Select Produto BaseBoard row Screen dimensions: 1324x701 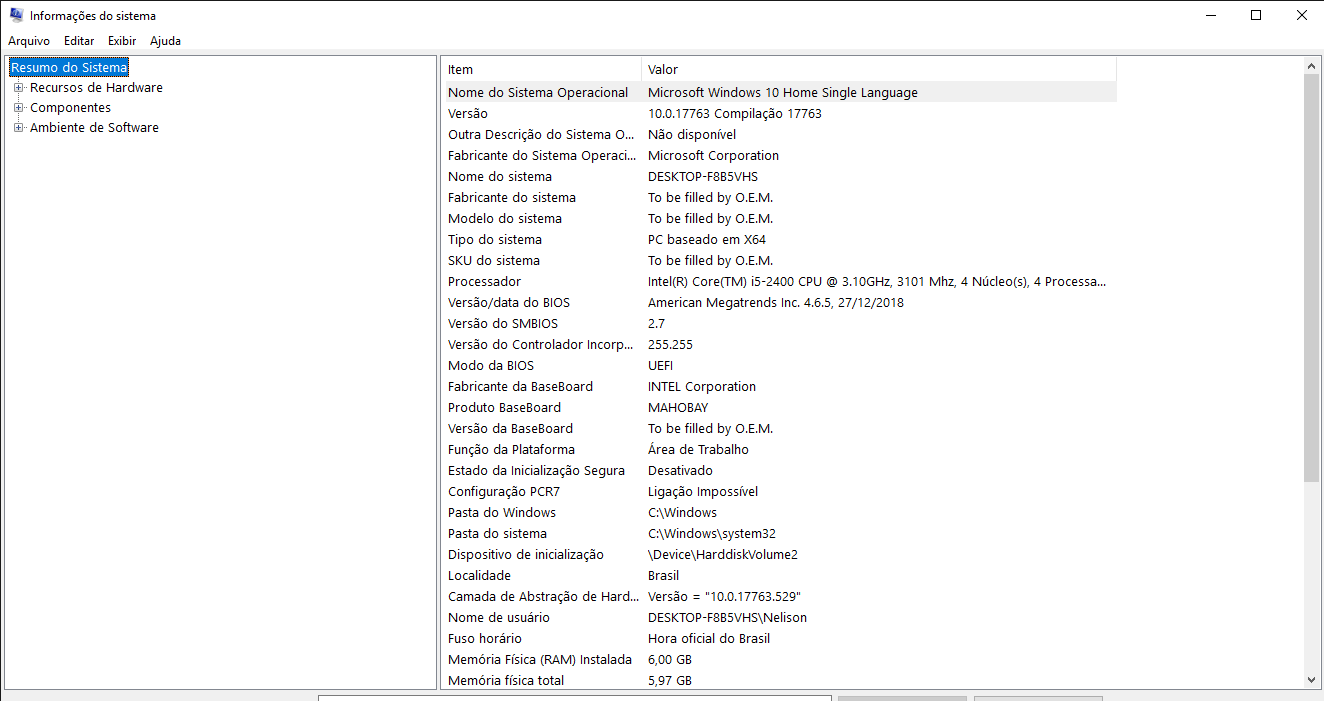pyautogui.click(x=779, y=407)
